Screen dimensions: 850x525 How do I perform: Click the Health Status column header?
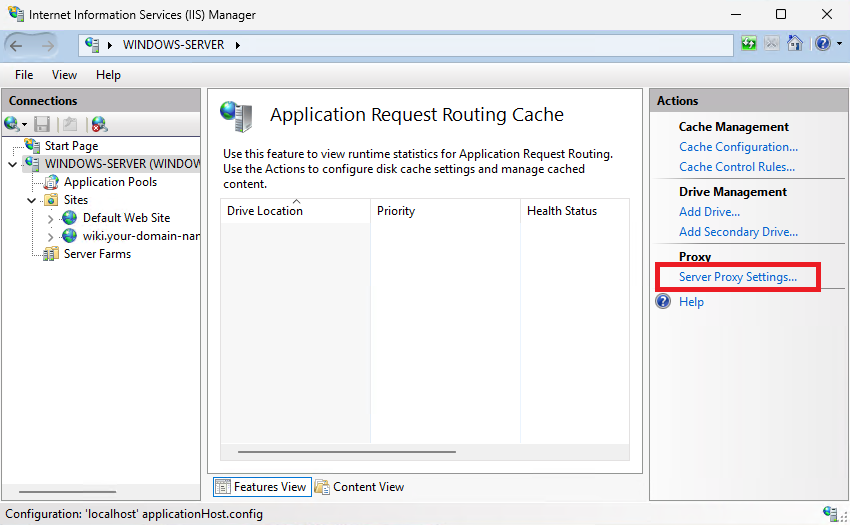click(x=575, y=211)
